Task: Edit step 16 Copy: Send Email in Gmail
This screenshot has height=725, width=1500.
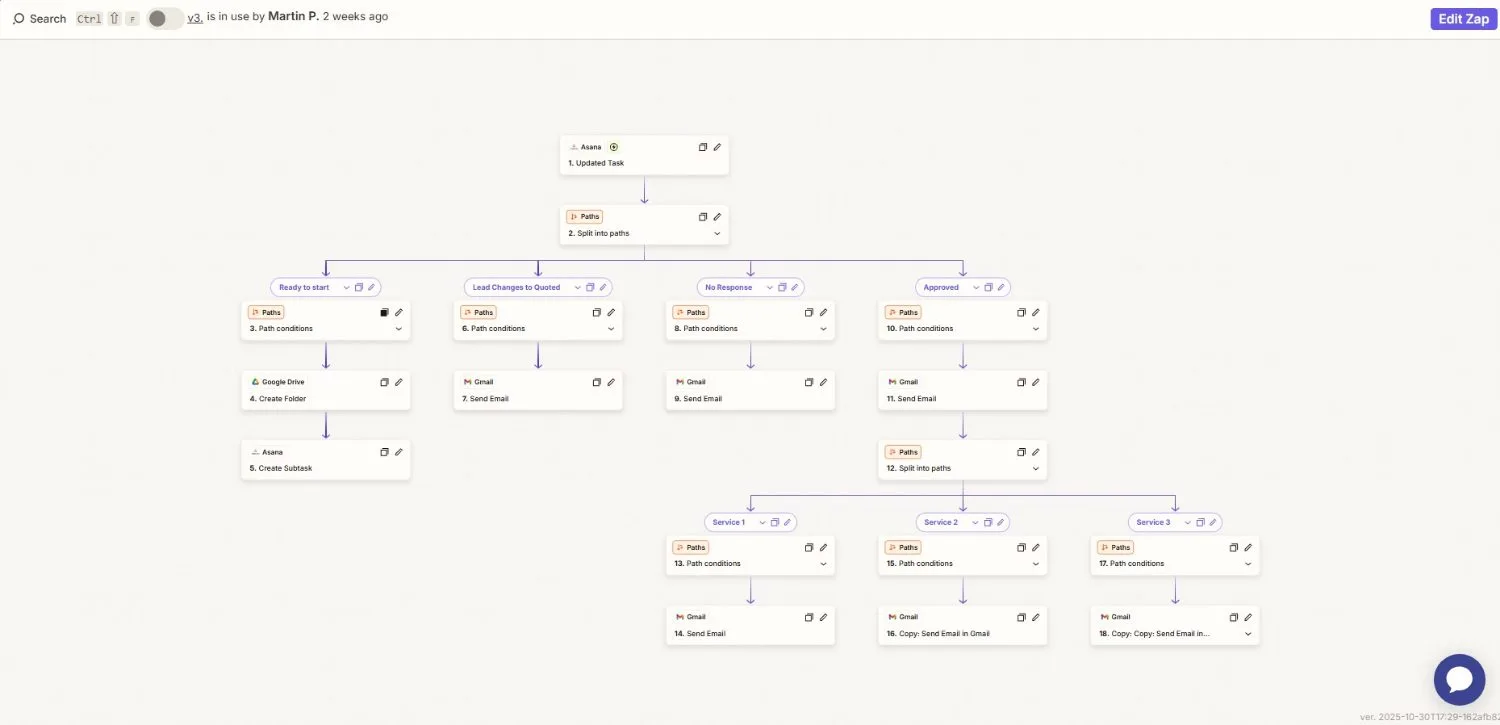Action: click(x=1036, y=617)
